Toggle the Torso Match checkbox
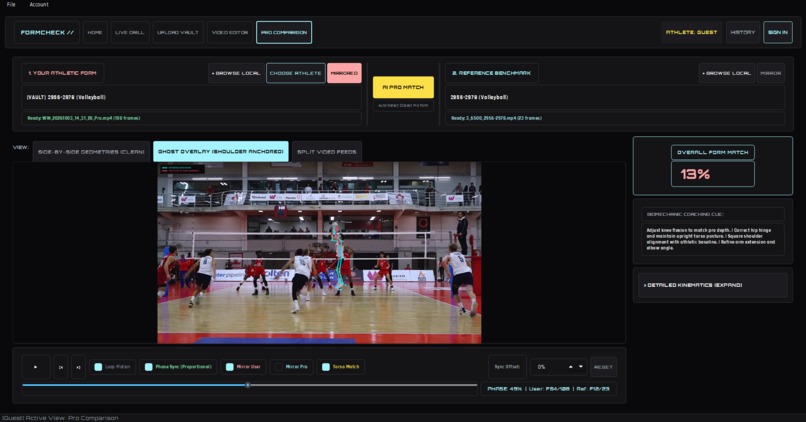This screenshot has width=806, height=422. click(325, 367)
